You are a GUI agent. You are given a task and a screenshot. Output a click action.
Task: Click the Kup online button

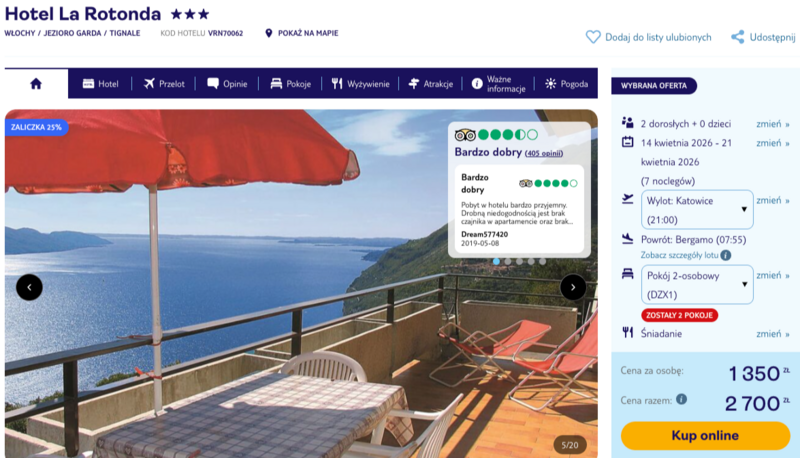(x=705, y=436)
